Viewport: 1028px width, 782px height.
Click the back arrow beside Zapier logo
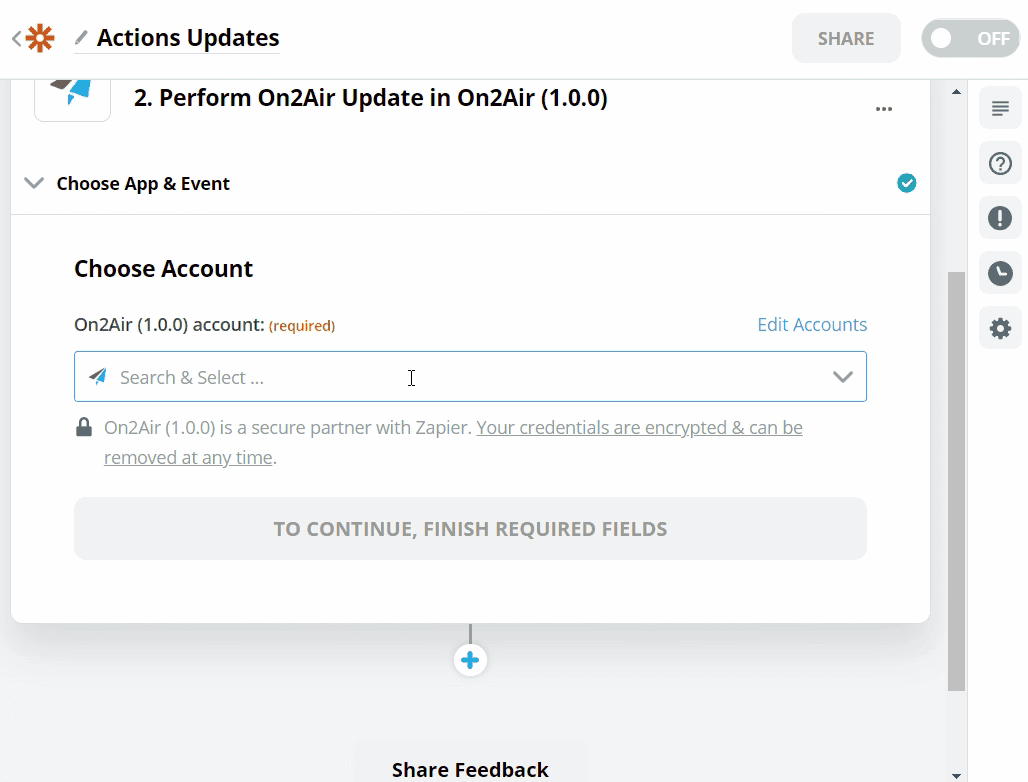click(x=16, y=39)
